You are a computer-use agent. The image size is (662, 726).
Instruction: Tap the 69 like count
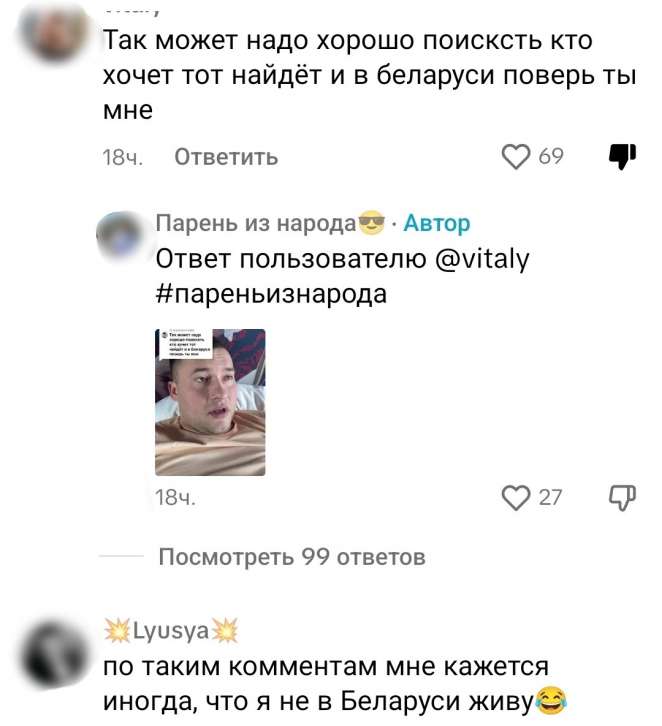pos(551,156)
